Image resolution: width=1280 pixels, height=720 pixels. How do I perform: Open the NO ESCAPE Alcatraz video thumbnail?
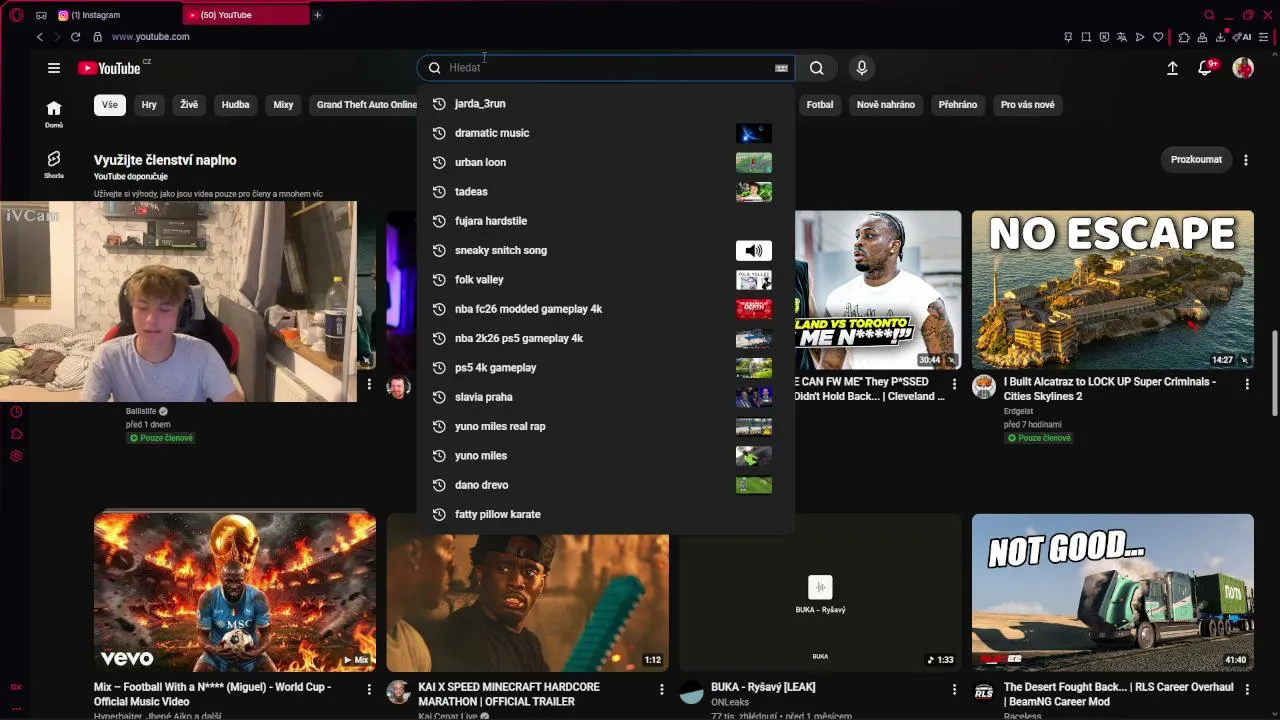pyautogui.click(x=1113, y=290)
